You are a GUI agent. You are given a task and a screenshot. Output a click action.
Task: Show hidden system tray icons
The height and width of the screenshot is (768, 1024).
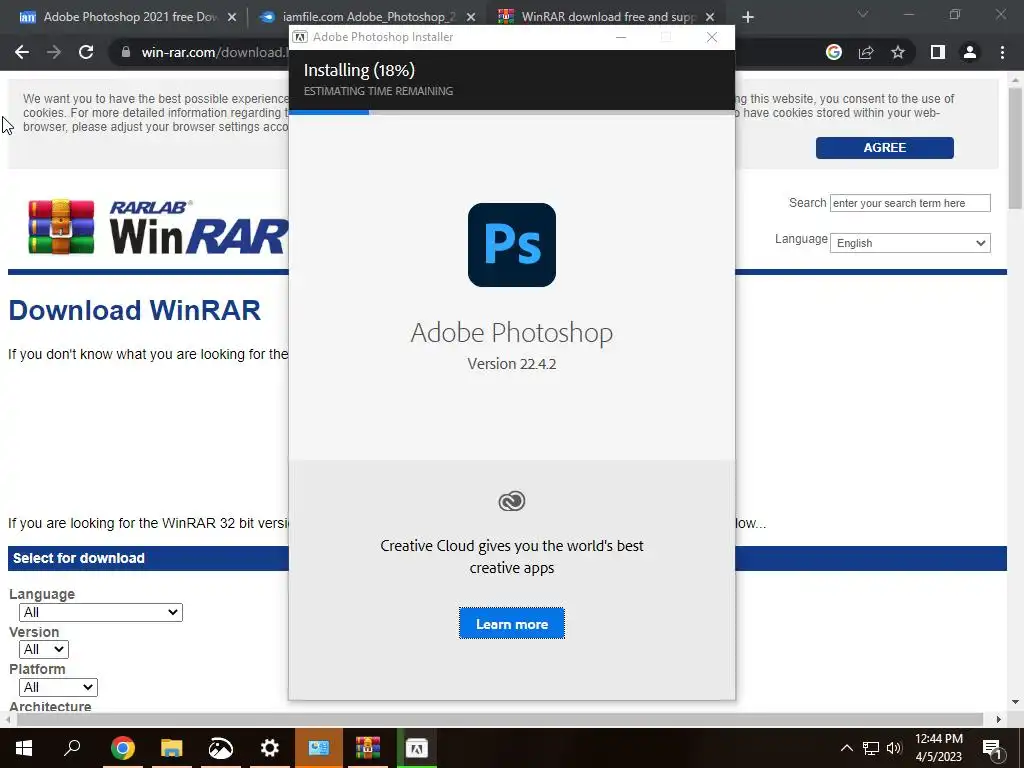pyautogui.click(x=846, y=748)
